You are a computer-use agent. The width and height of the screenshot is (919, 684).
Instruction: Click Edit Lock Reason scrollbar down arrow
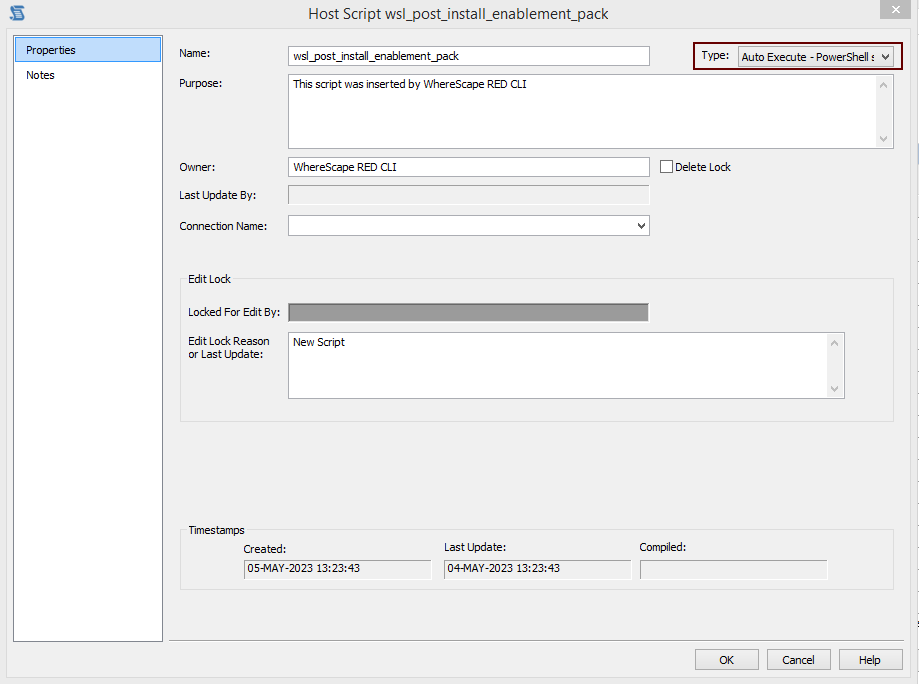tap(835, 389)
